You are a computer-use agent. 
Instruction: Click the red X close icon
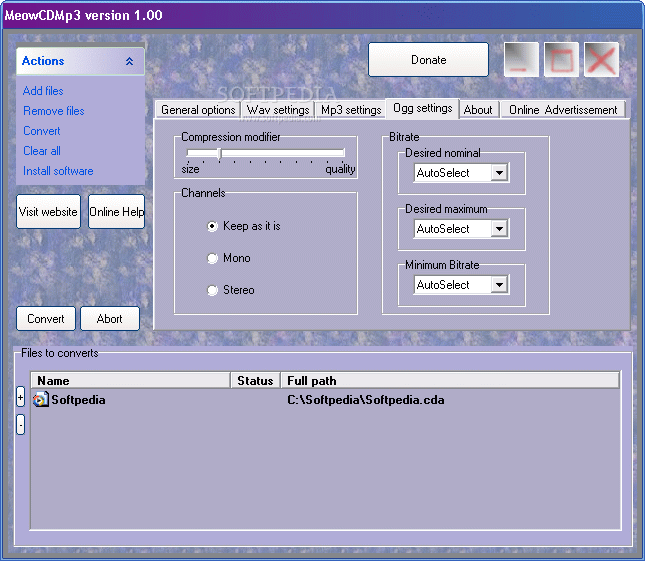click(x=601, y=60)
